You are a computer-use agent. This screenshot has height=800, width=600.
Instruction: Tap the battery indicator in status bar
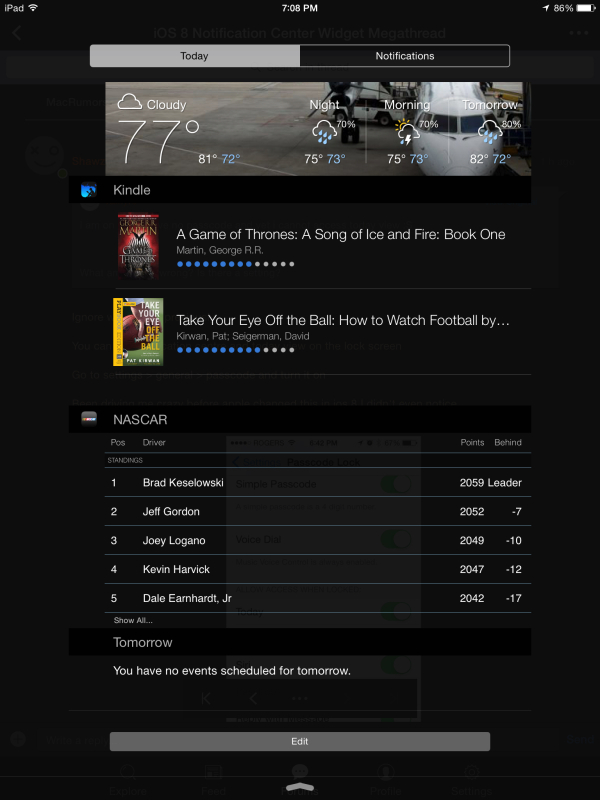point(586,8)
